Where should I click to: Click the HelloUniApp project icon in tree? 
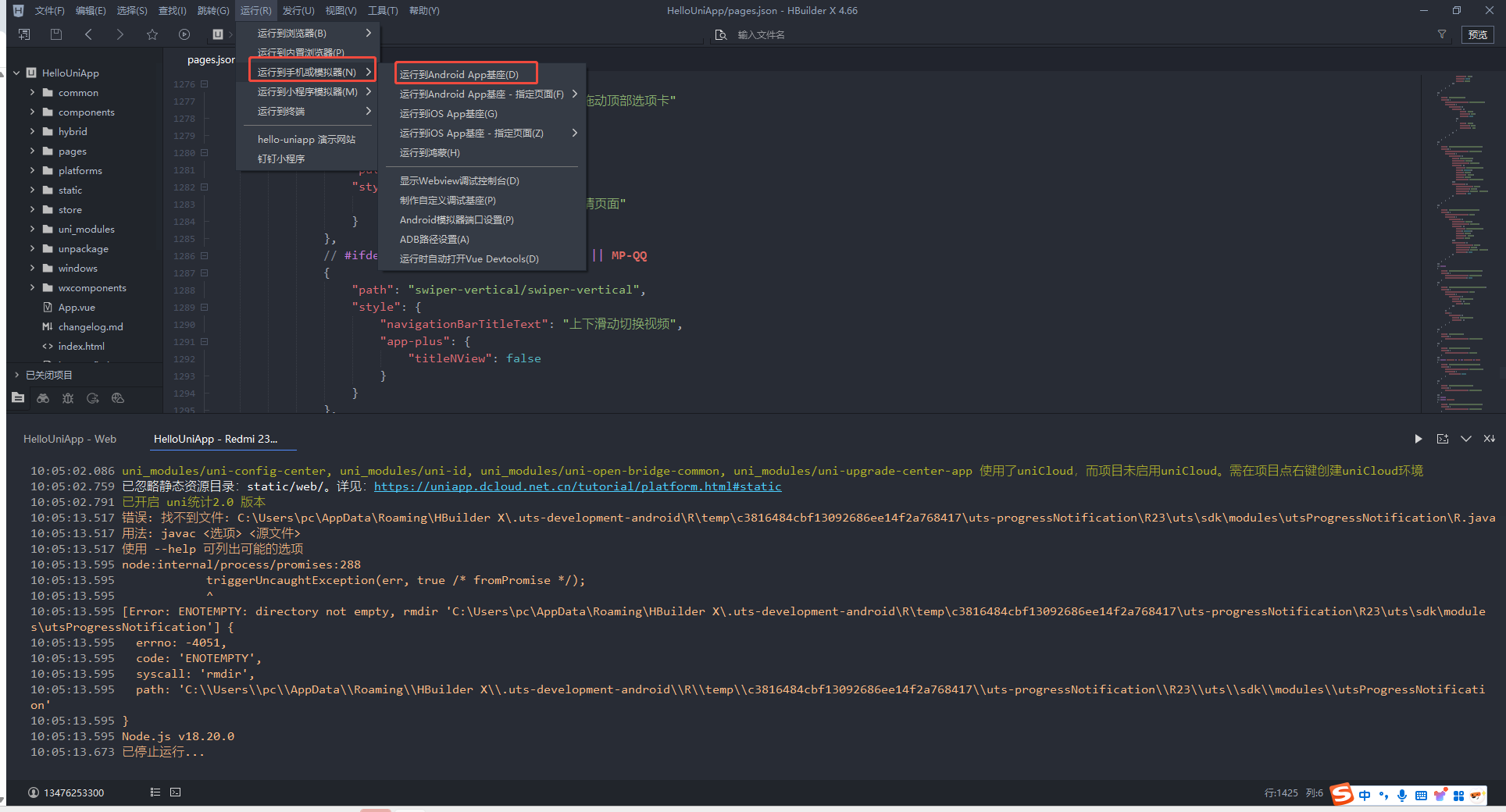31,73
